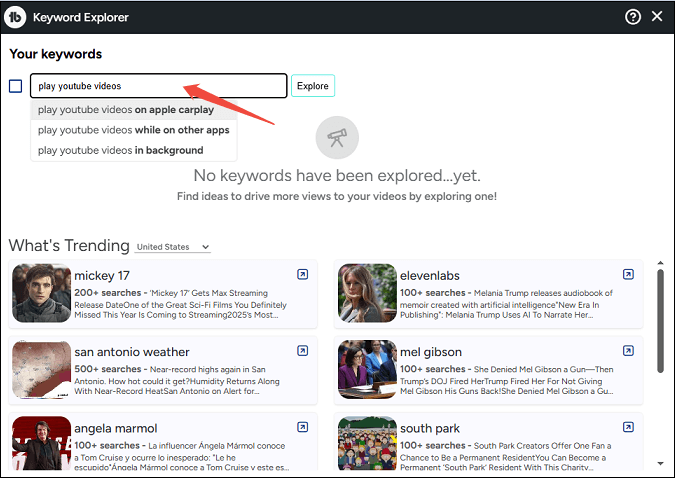
Task: Click the angela marmol thumbnail image
Action: coord(41,443)
